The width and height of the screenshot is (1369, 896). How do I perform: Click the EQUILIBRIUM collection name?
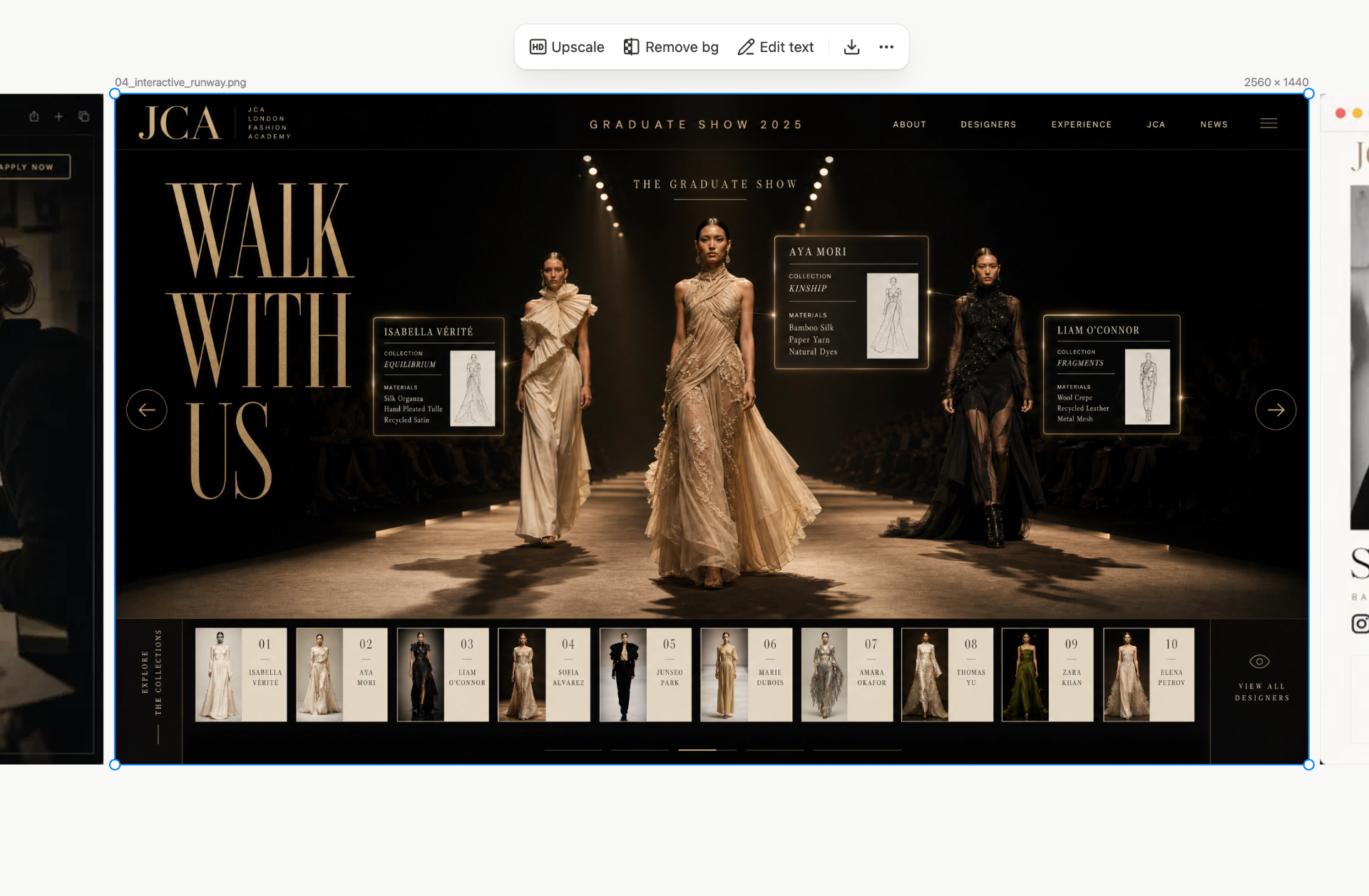[x=410, y=365]
